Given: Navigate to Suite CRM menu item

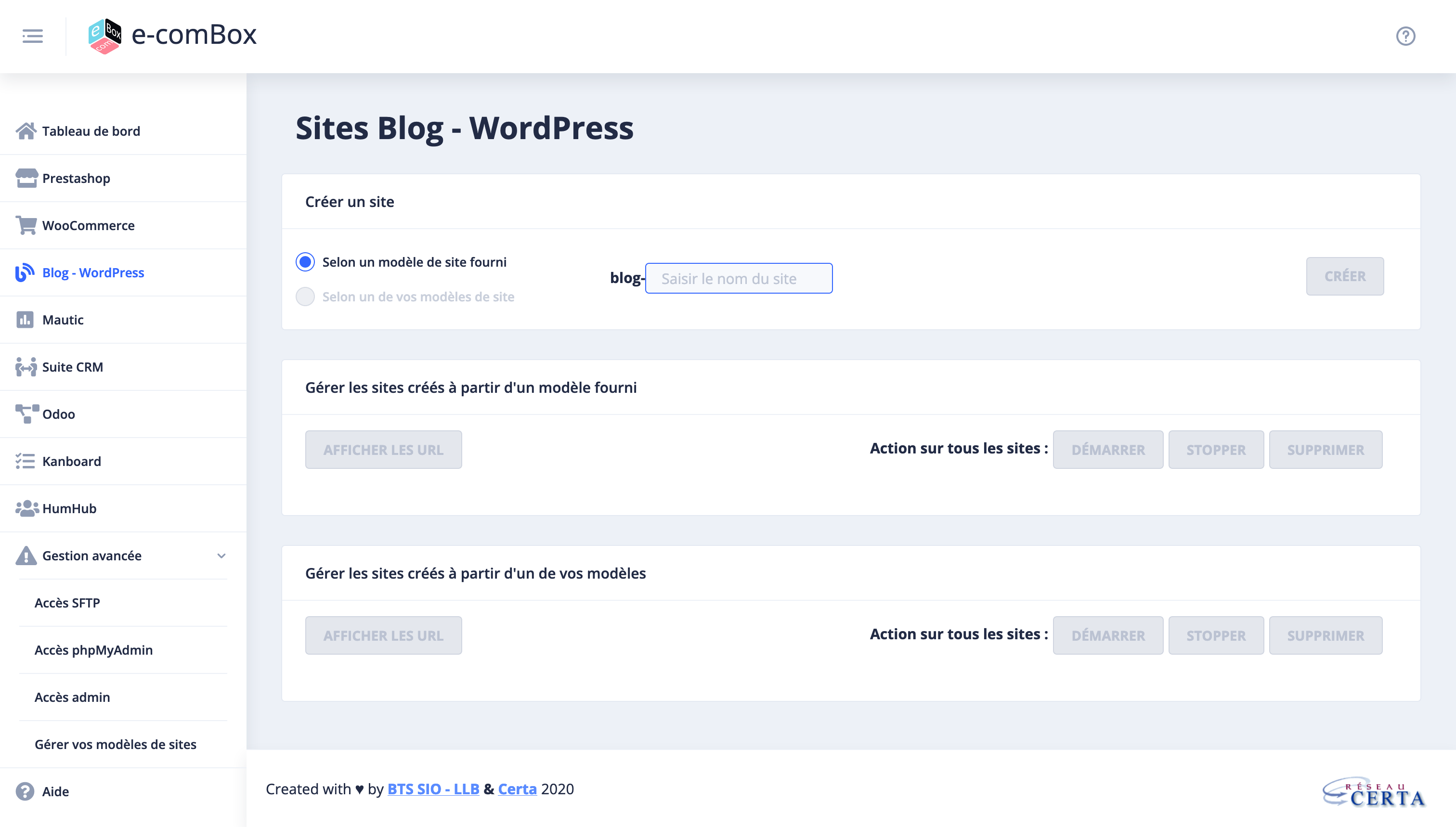Looking at the screenshot, I should (123, 367).
